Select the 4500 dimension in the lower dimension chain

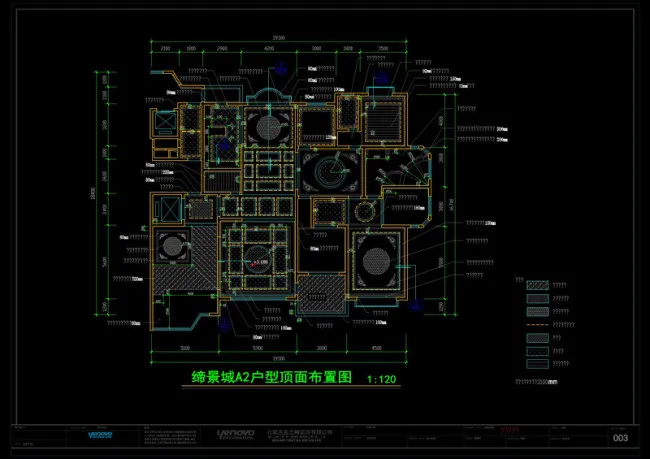[376, 348]
